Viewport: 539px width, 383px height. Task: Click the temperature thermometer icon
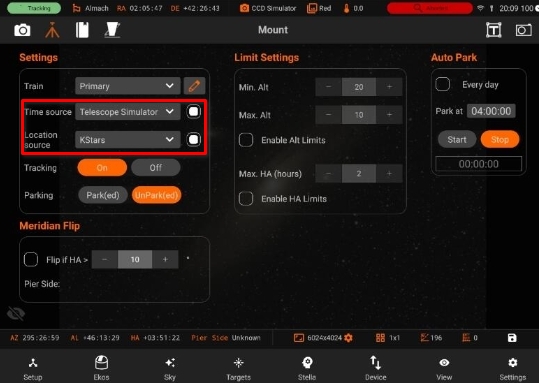click(346, 8)
